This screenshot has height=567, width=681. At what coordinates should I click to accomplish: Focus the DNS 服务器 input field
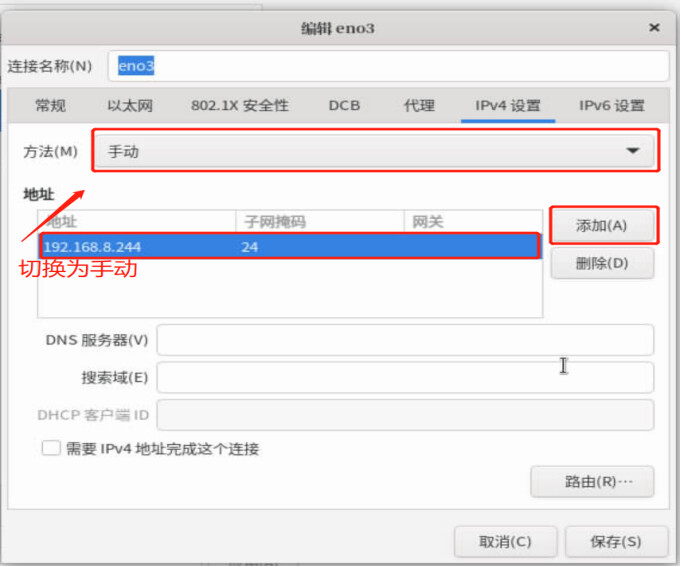pos(405,340)
